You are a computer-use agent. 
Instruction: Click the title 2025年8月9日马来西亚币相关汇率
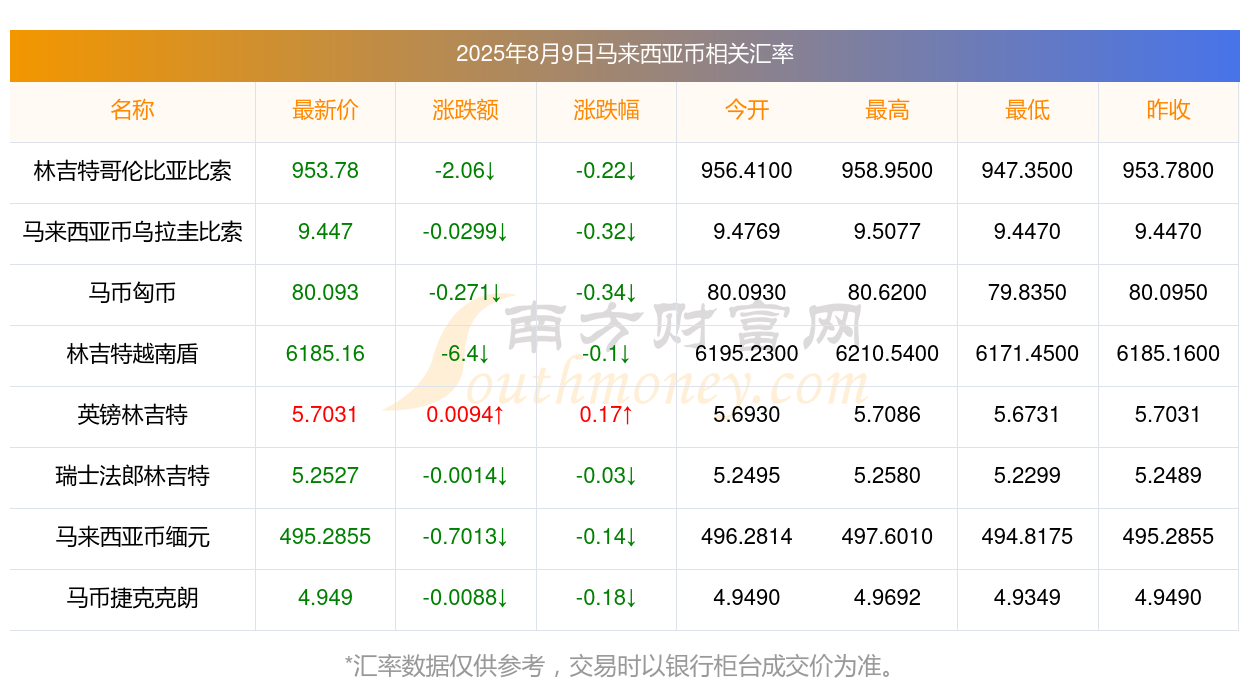625,54
